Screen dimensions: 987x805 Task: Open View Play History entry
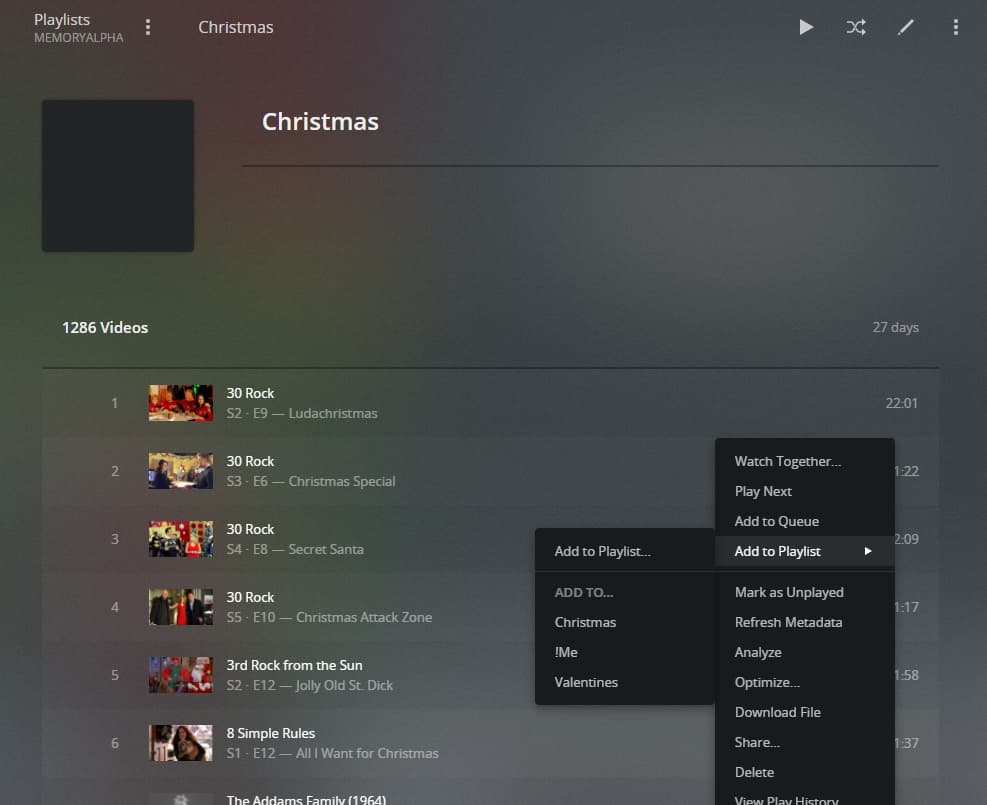point(804,798)
